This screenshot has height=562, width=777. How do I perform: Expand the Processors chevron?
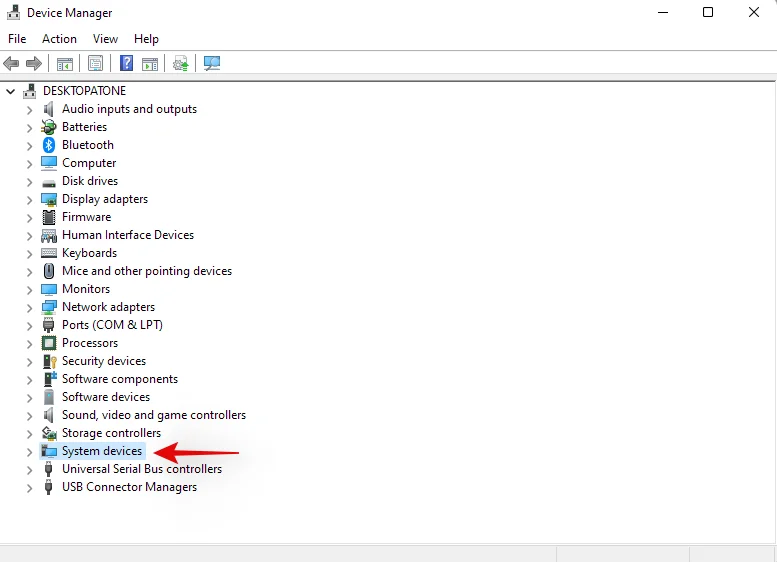click(29, 343)
